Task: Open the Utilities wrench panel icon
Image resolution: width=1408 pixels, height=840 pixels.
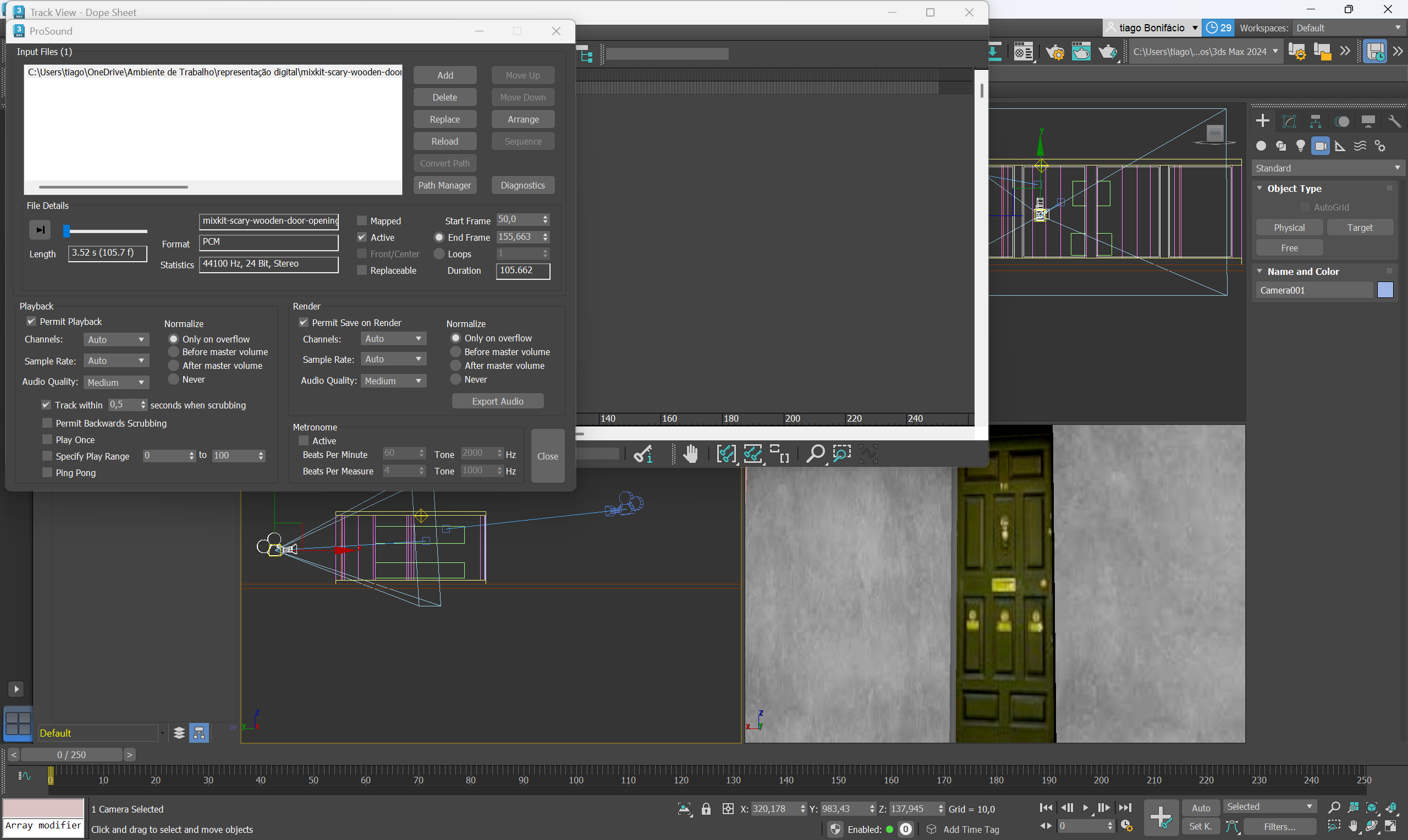Action: point(1394,121)
